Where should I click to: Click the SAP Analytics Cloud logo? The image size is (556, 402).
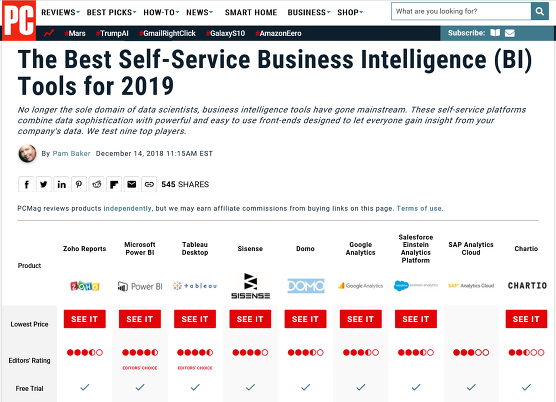coord(471,286)
